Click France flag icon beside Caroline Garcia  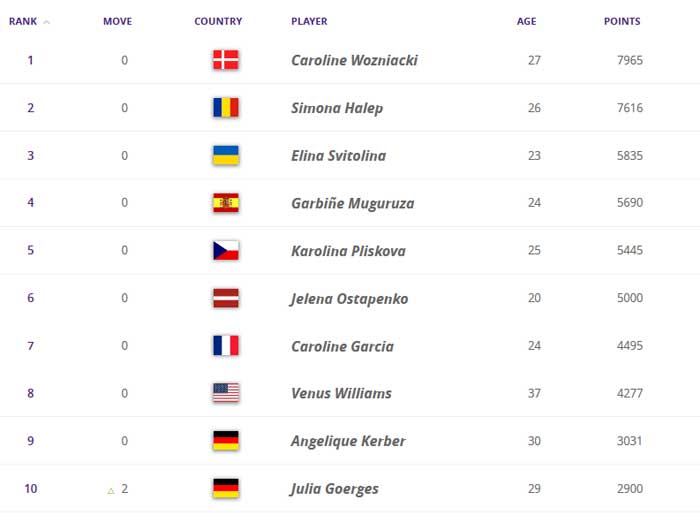[225, 346]
